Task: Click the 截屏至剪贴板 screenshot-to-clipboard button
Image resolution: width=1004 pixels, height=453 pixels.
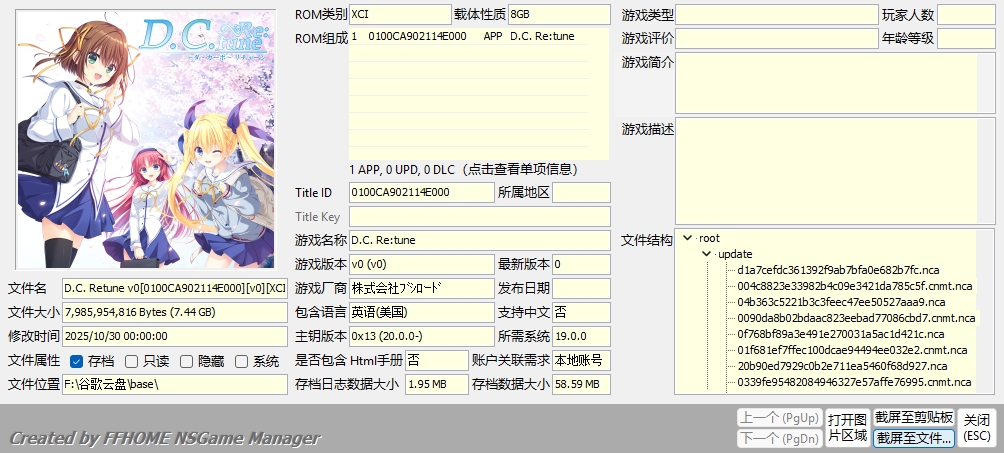Action: pos(914,417)
